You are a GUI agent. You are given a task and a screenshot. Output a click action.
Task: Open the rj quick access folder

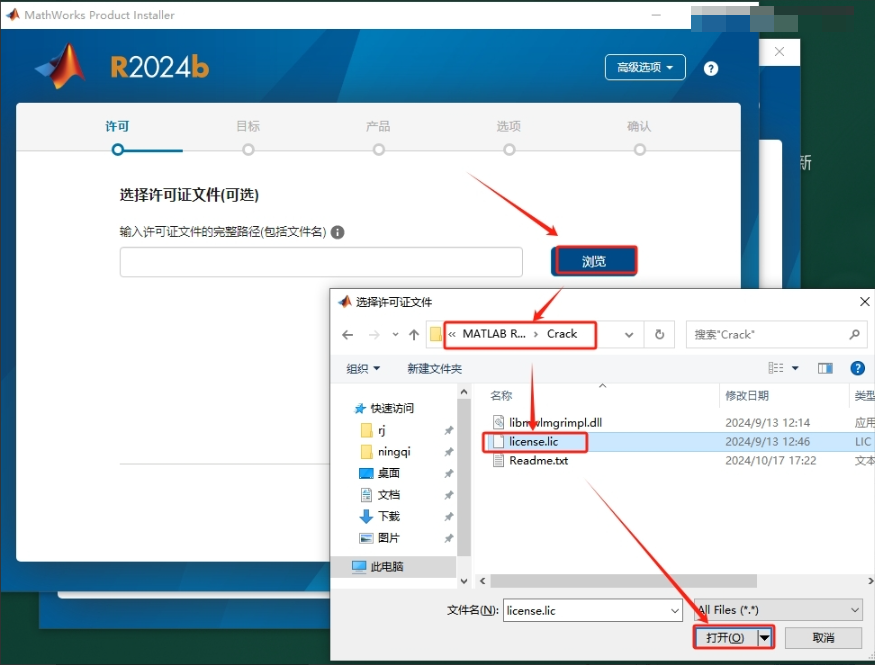(x=382, y=430)
